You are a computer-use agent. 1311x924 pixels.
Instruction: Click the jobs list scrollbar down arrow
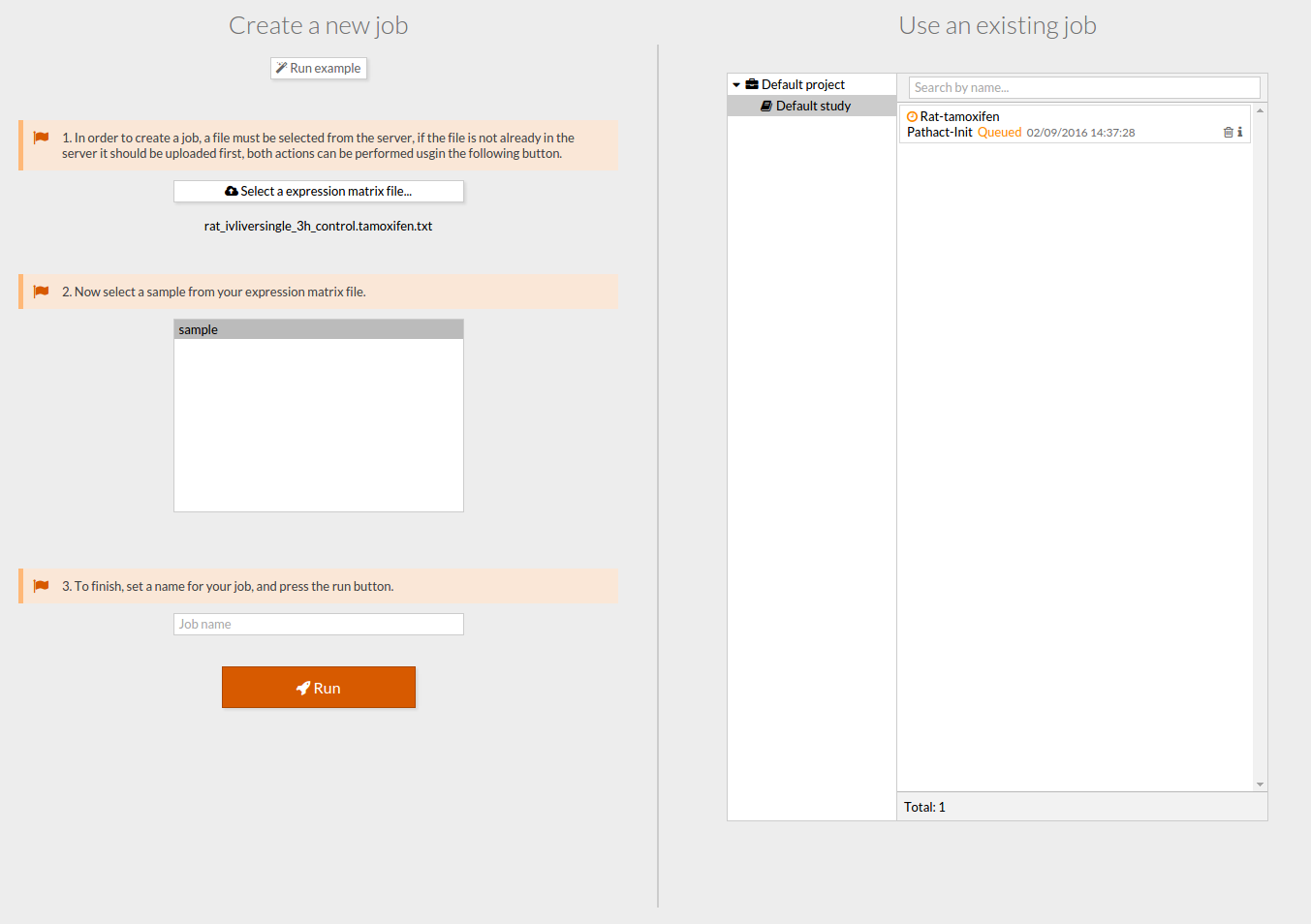click(x=1260, y=785)
